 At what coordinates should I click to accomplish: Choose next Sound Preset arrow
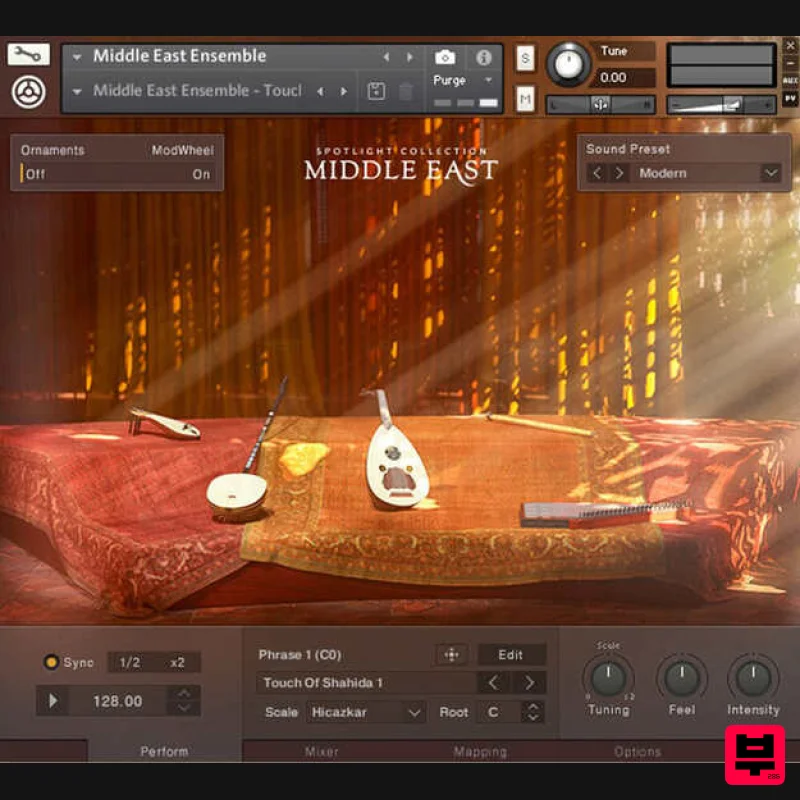pyautogui.click(x=619, y=173)
